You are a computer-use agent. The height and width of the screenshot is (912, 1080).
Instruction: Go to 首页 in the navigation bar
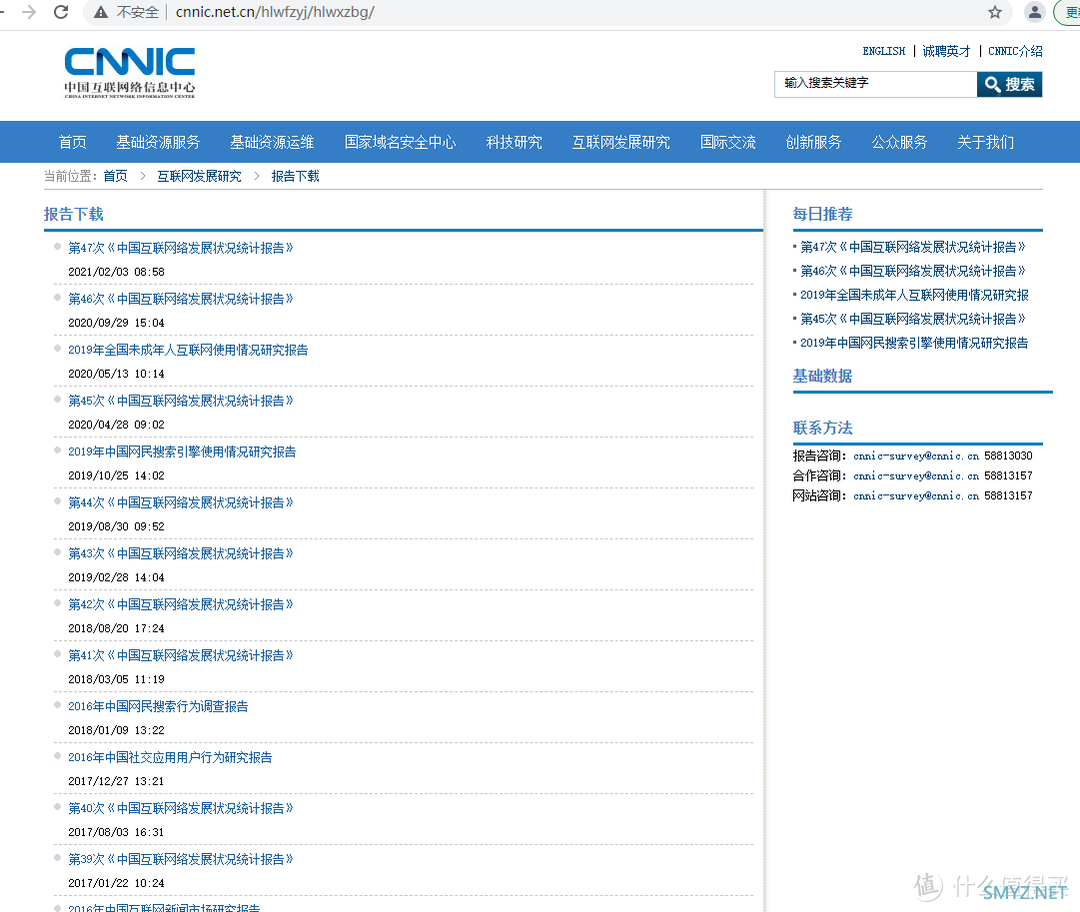coord(73,142)
